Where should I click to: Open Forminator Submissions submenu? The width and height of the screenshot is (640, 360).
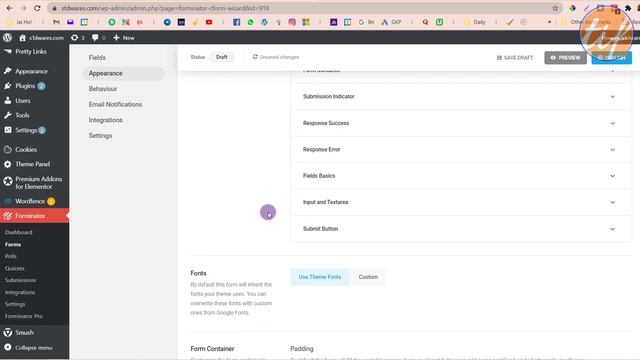[x=20, y=280]
